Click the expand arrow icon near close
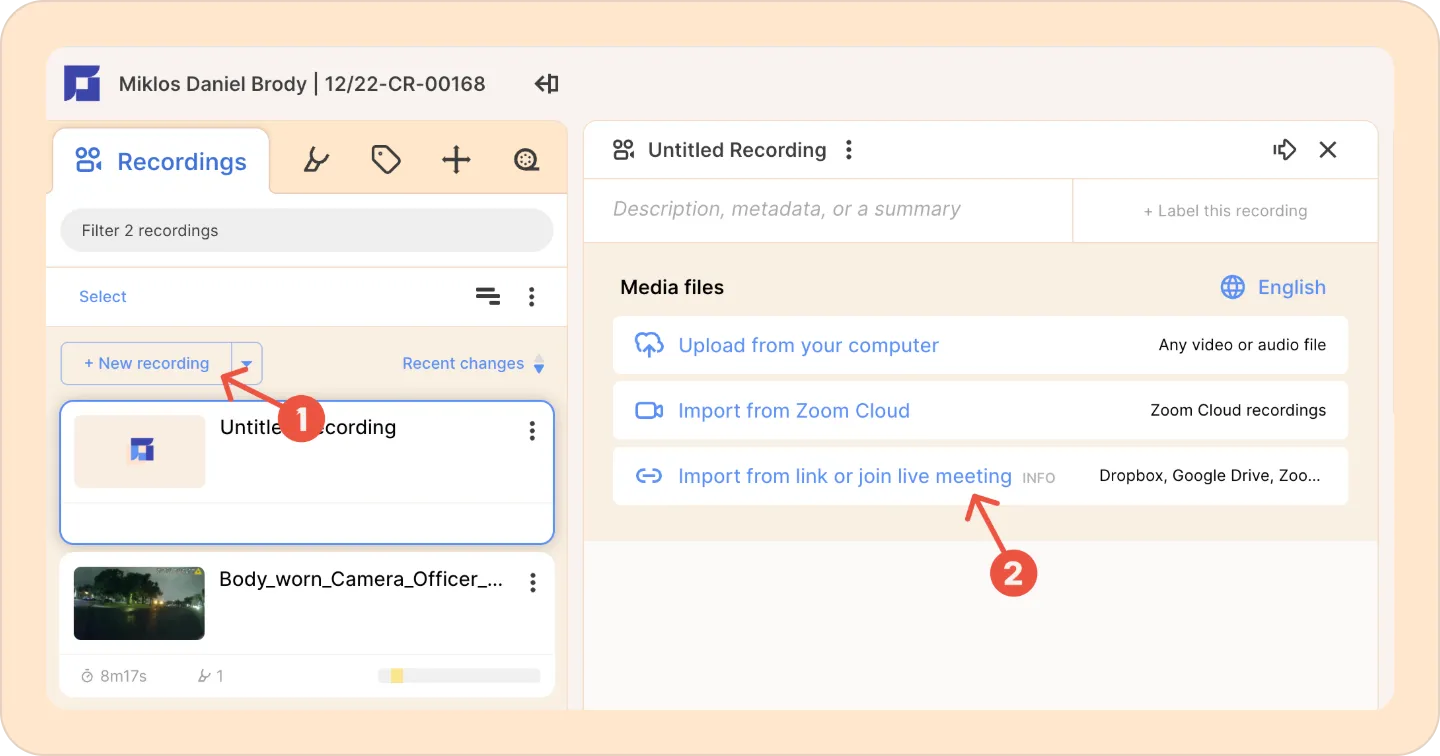This screenshot has height=756, width=1440. coord(1285,150)
